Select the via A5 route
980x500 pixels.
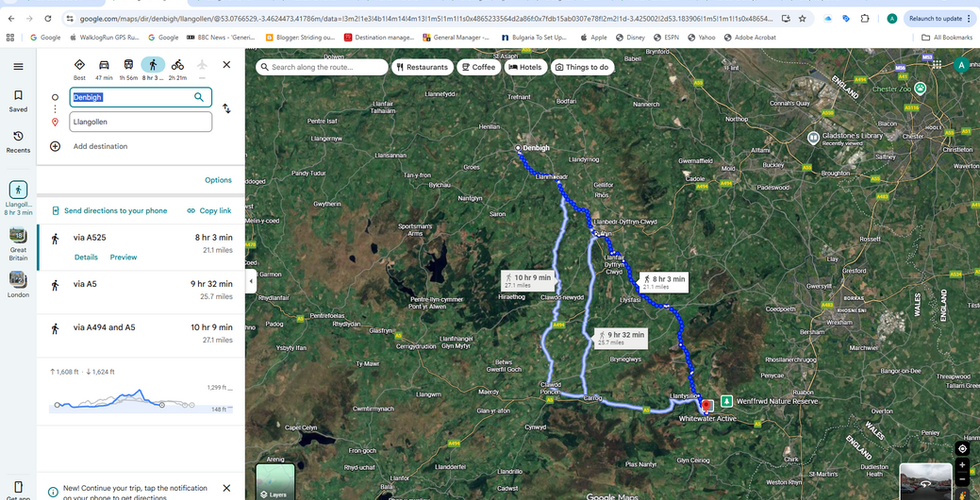(x=141, y=290)
